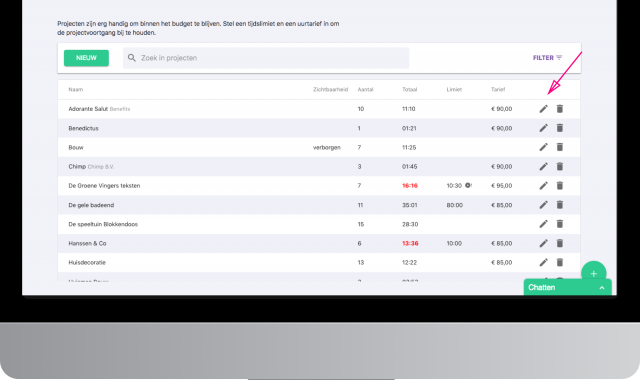The image size is (640, 380).
Task: Click the Limiet column header
Action: click(x=454, y=89)
